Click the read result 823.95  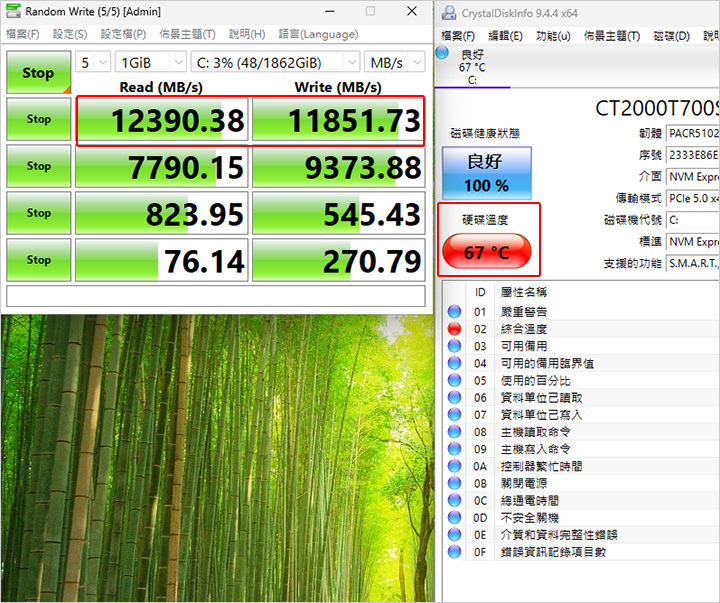162,213
